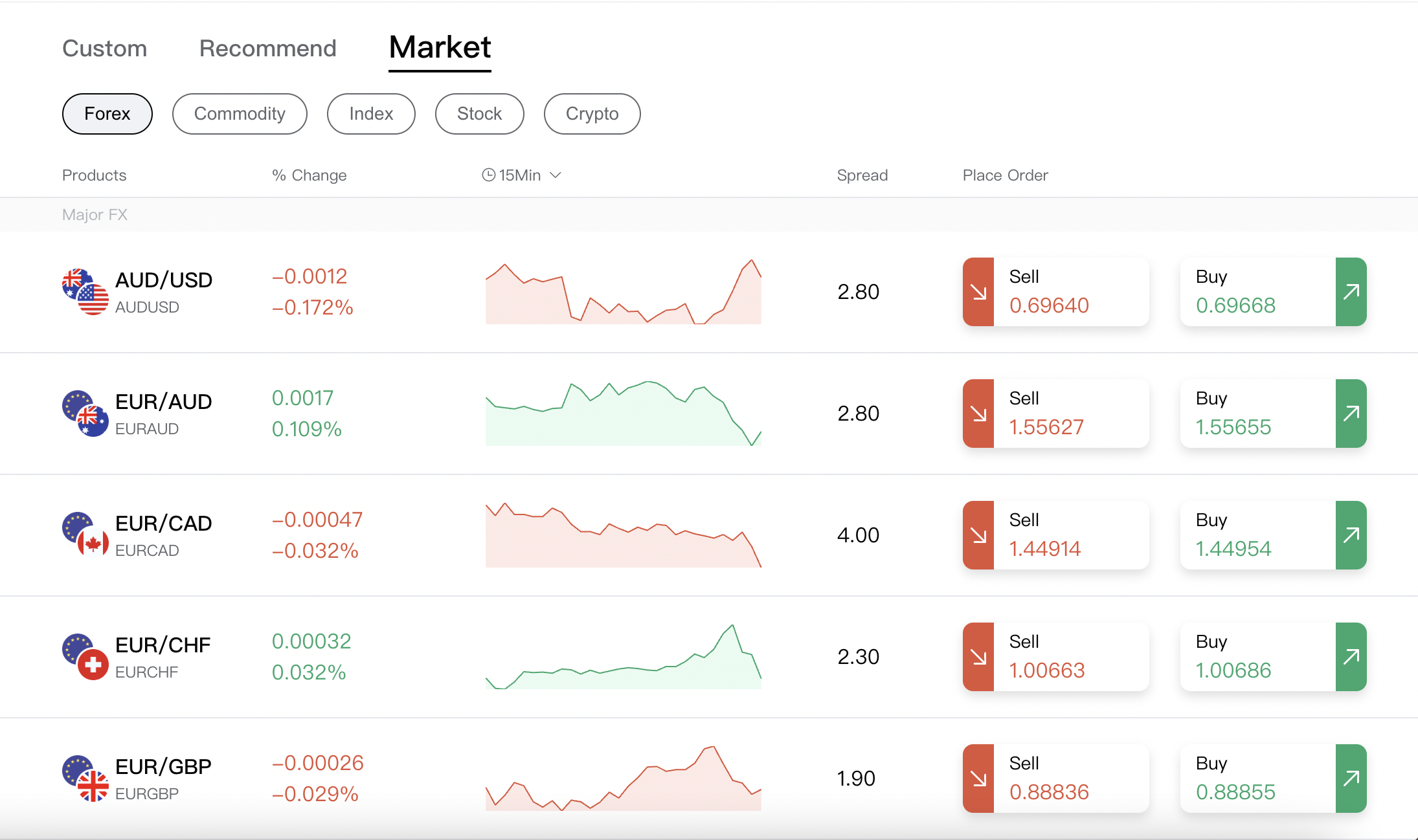Expand the 15Min timeframe dropdown chevron

(x=556, y=175)
